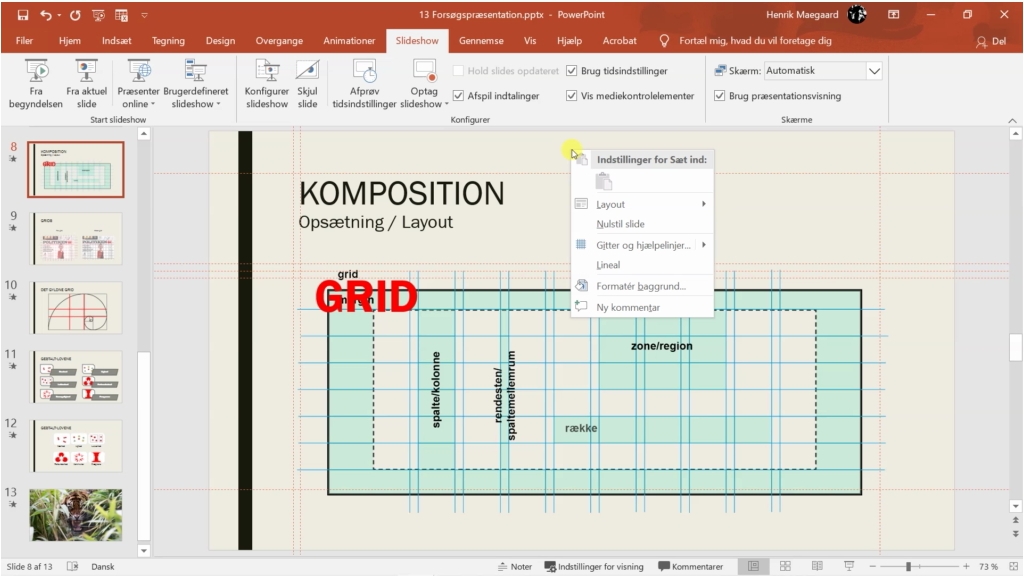This screenshot has height=577, width=1024.
Task: Choose Ny kommentar in context menu
Action: [x=643, y=307]
